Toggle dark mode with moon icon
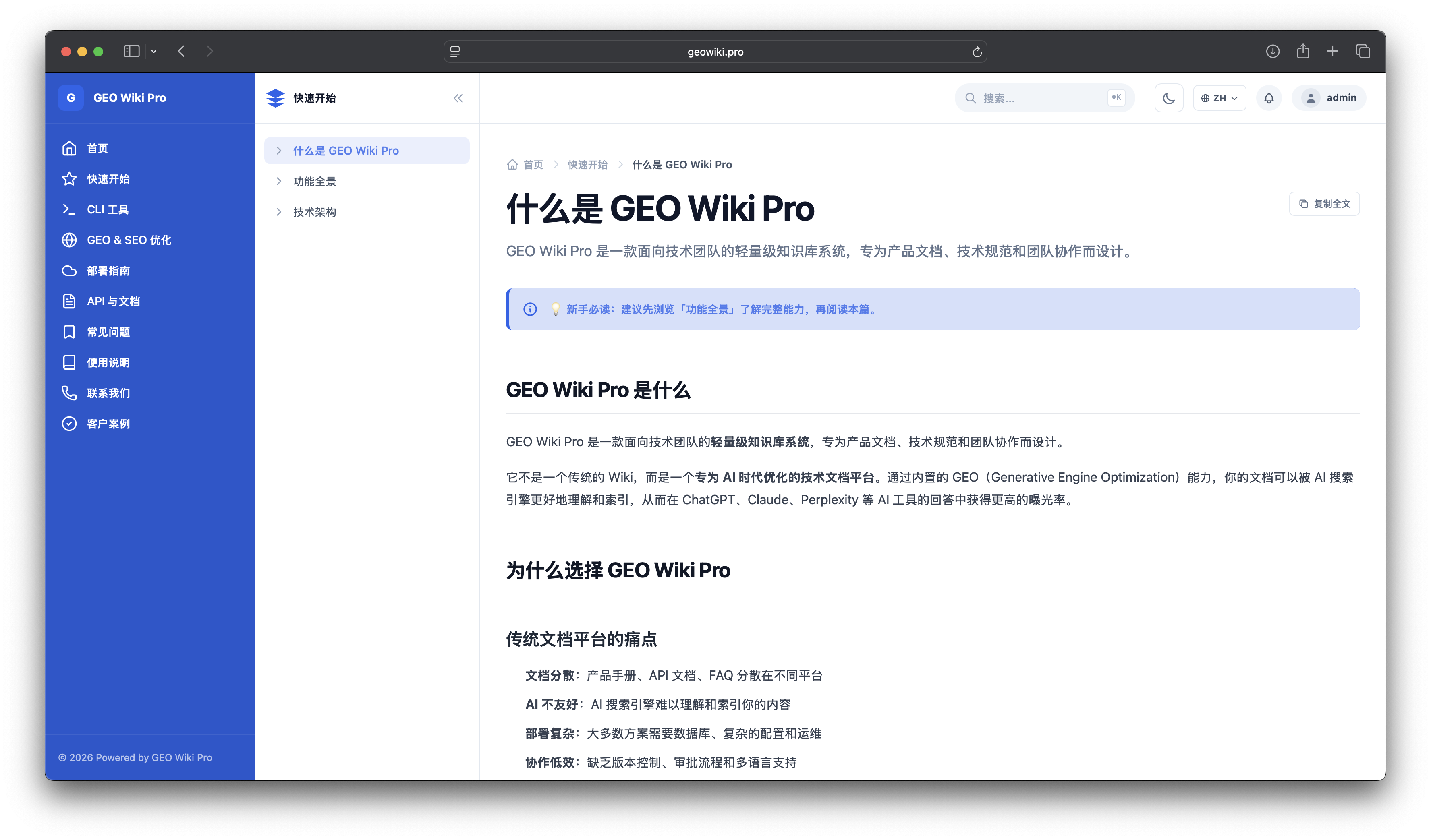 coord(1169,98)
